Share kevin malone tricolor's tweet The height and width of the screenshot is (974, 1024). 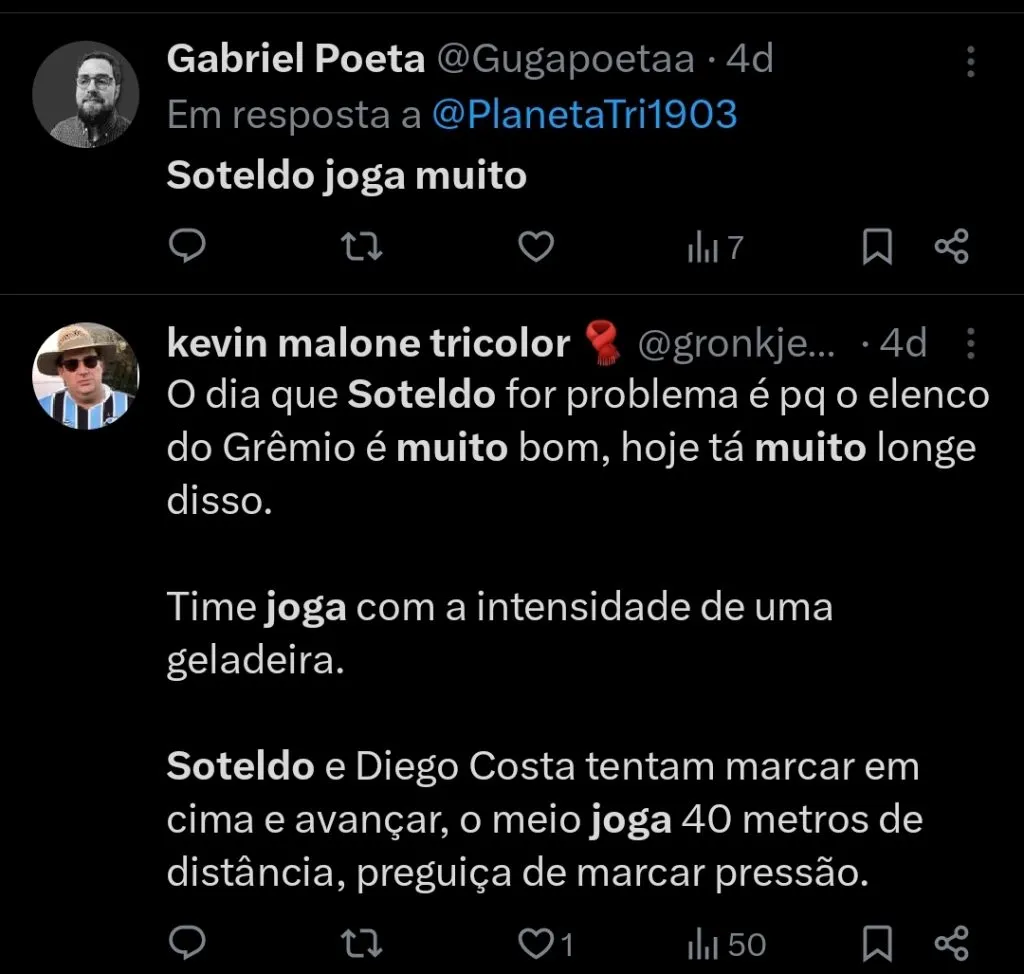pos(951,942)
